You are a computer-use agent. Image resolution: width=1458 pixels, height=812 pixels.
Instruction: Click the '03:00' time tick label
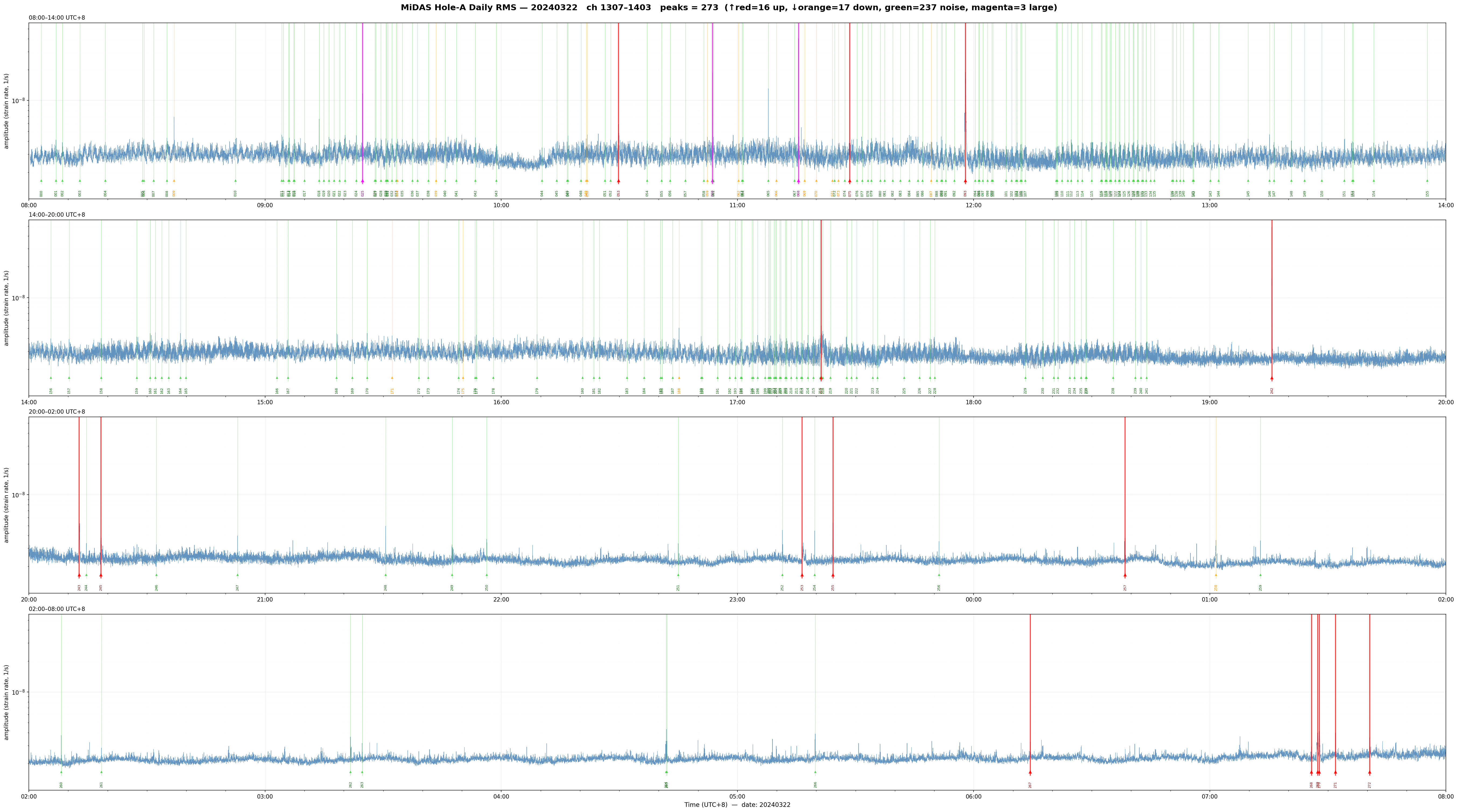click(265, 797)
